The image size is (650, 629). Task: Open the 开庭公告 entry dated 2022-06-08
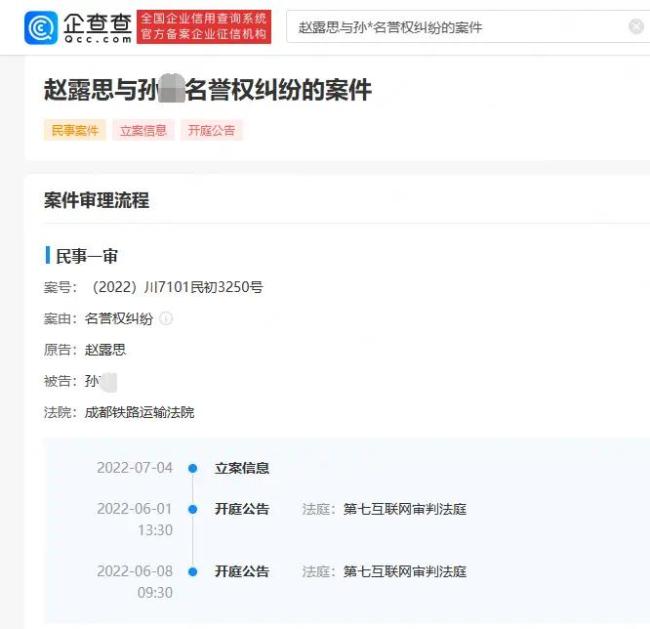click(x=242, y=572)
